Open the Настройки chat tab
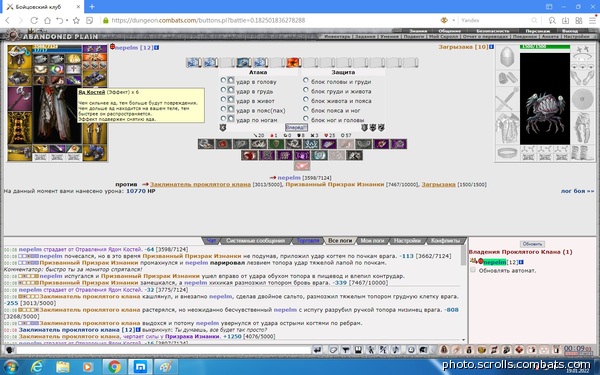 [407, 241]
